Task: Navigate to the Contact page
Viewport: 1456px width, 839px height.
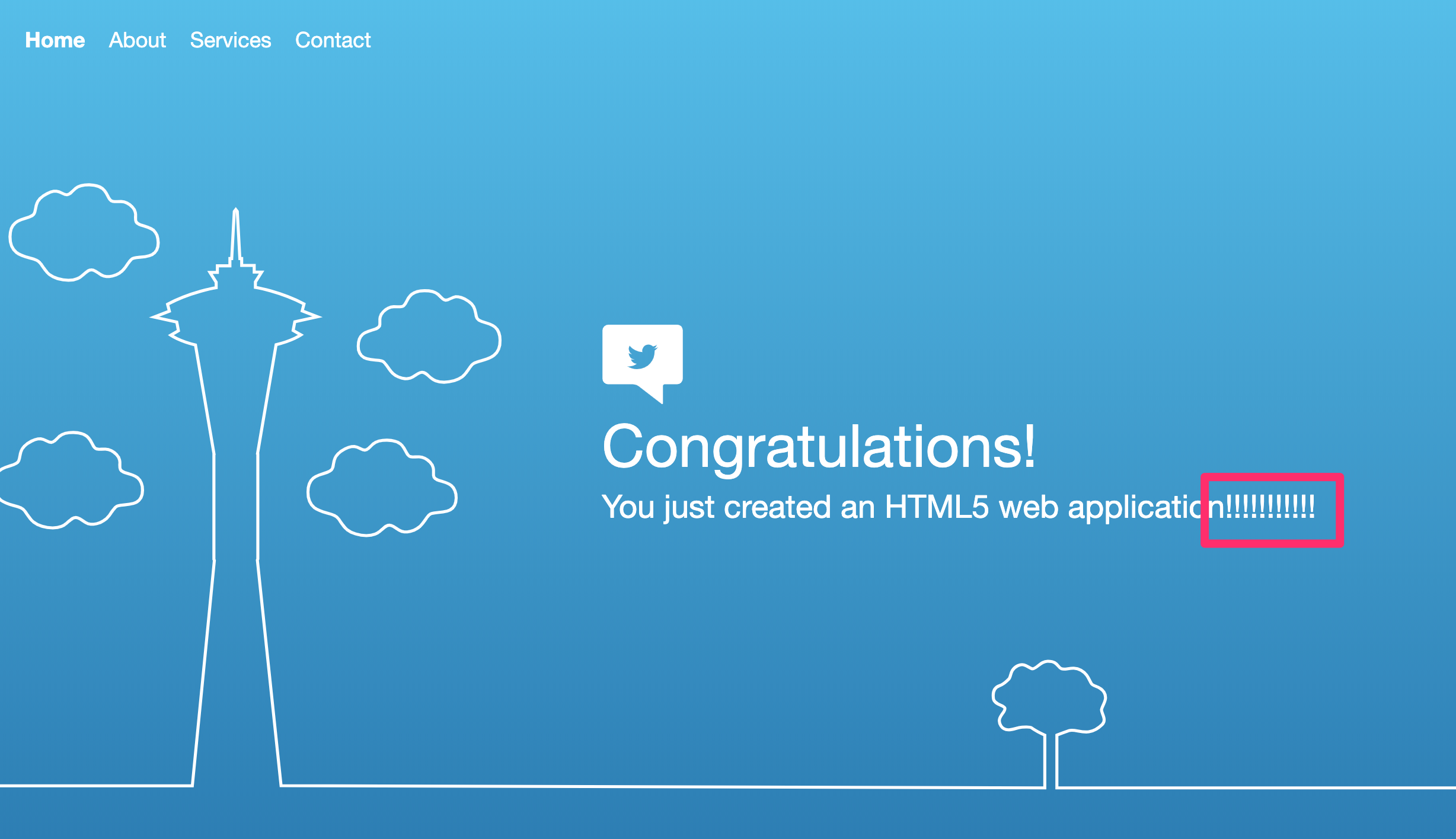Action: [x=333, y=40]
